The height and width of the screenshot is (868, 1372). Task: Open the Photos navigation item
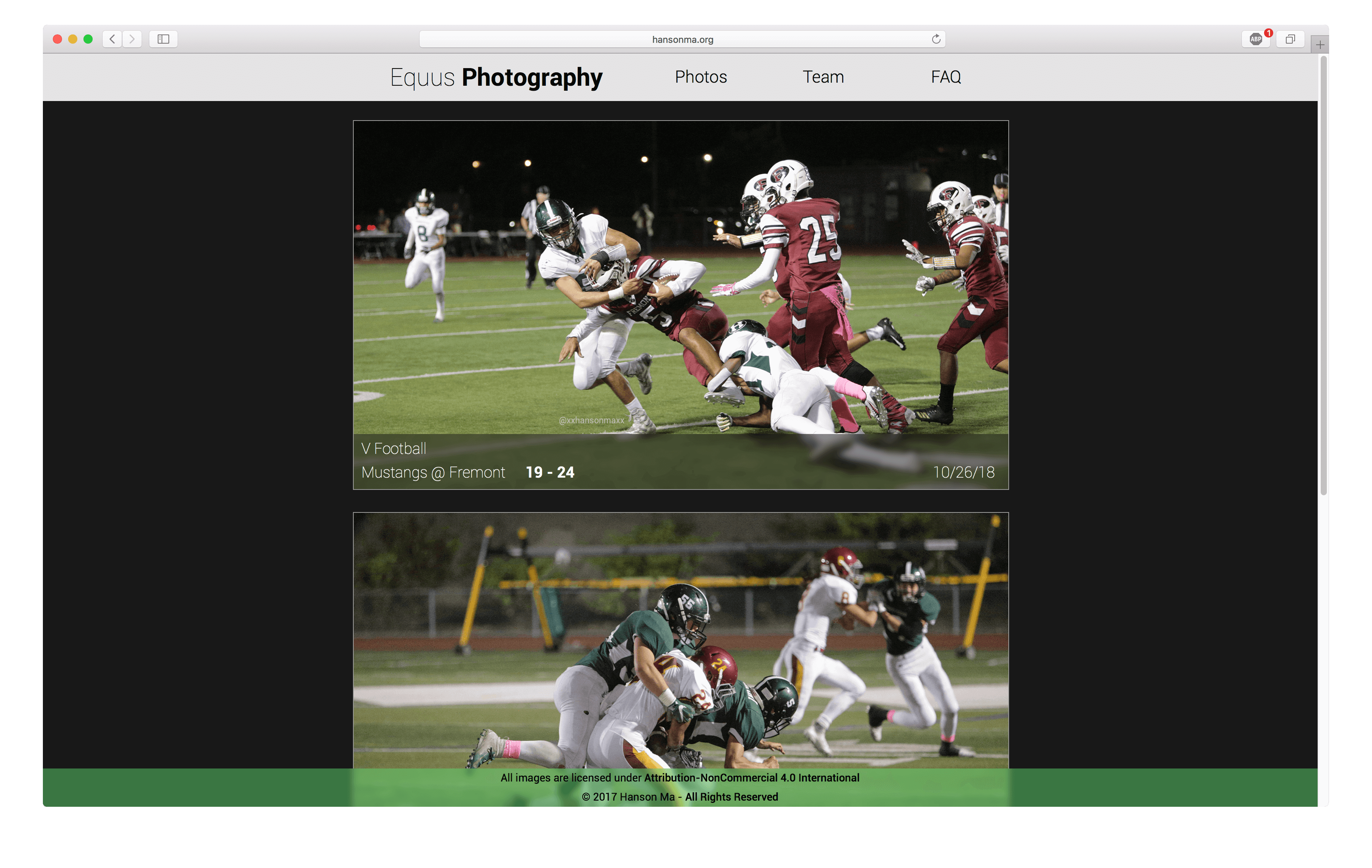point(700,77)
